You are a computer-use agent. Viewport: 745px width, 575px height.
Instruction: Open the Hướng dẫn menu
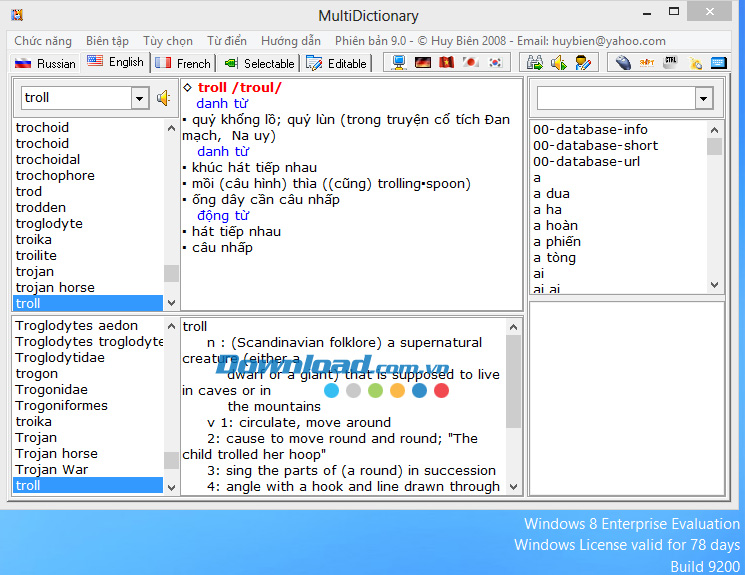291,41
